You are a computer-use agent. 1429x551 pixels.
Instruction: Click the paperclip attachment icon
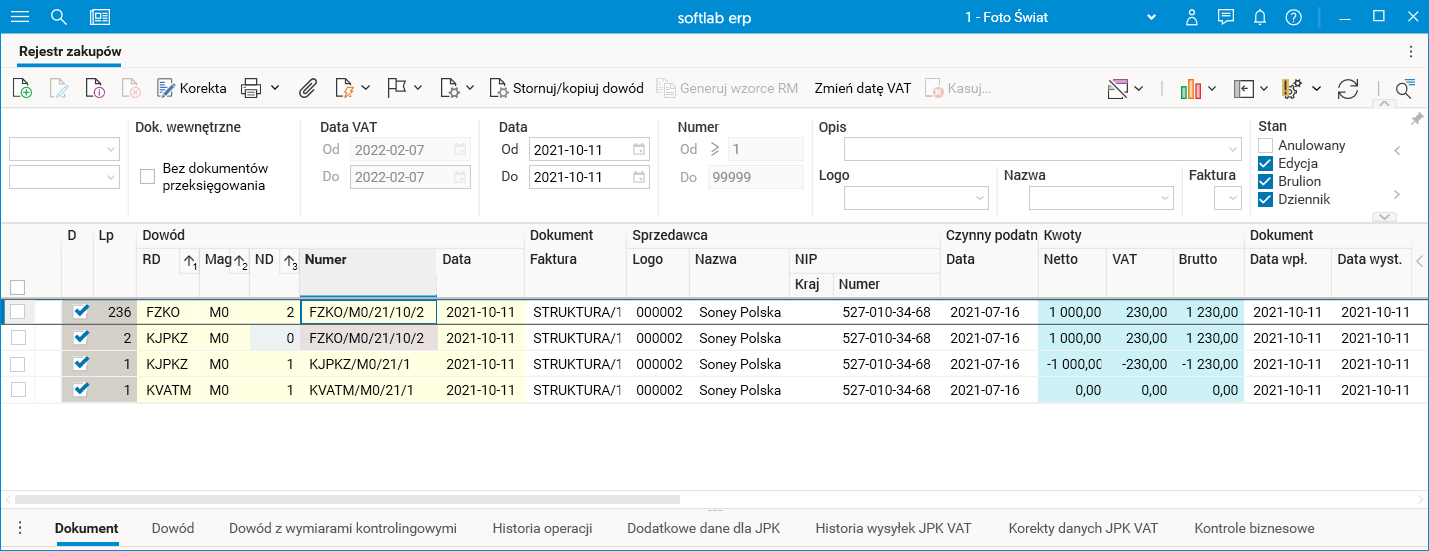point(308,88)
